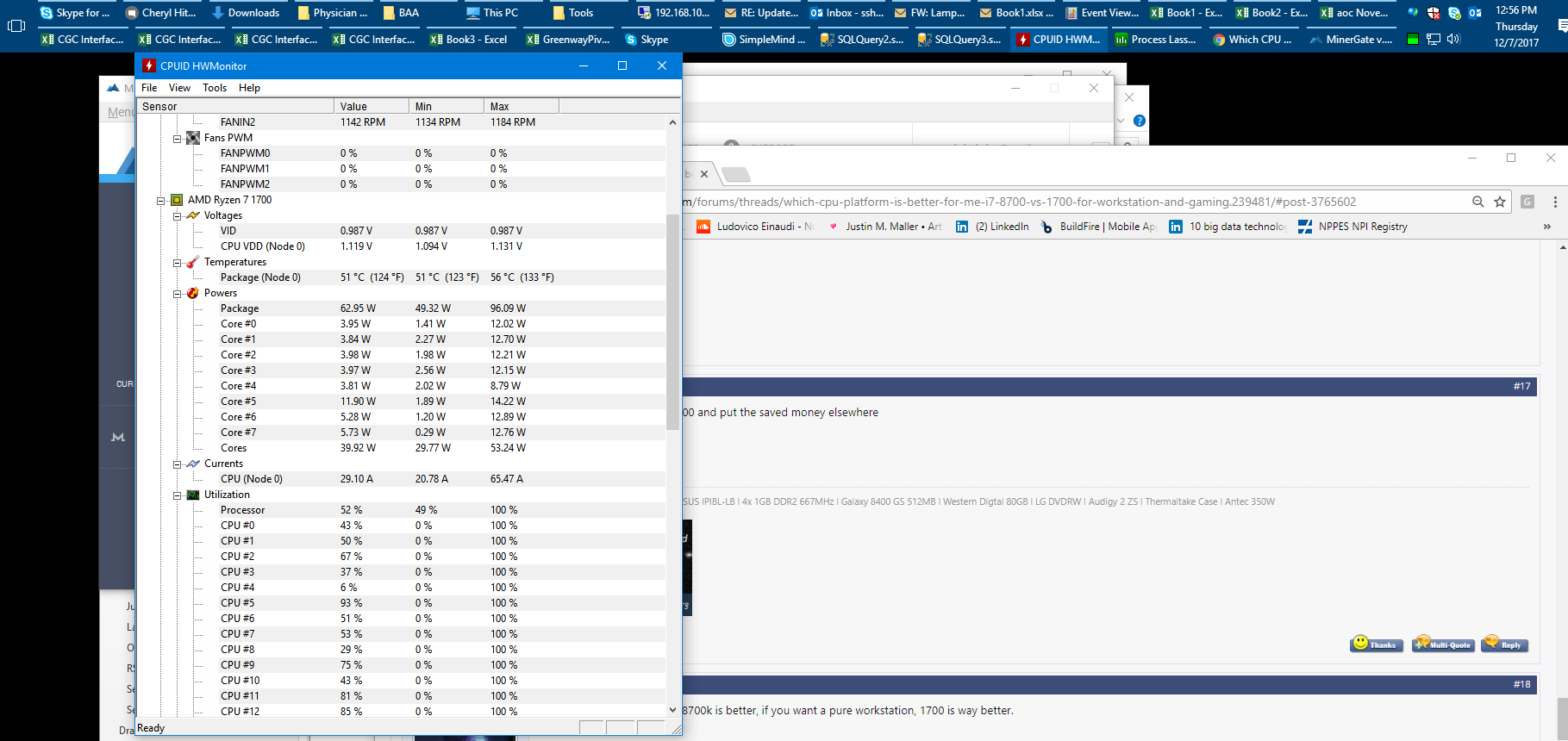Collapse the Voltages node
Image resolution: width=1568 pixels, height=741 pixels.
pos(177,216)
